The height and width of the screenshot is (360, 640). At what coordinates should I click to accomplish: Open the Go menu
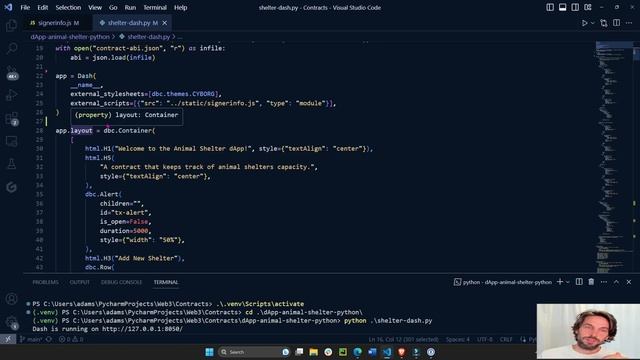(x=113, y=7)
